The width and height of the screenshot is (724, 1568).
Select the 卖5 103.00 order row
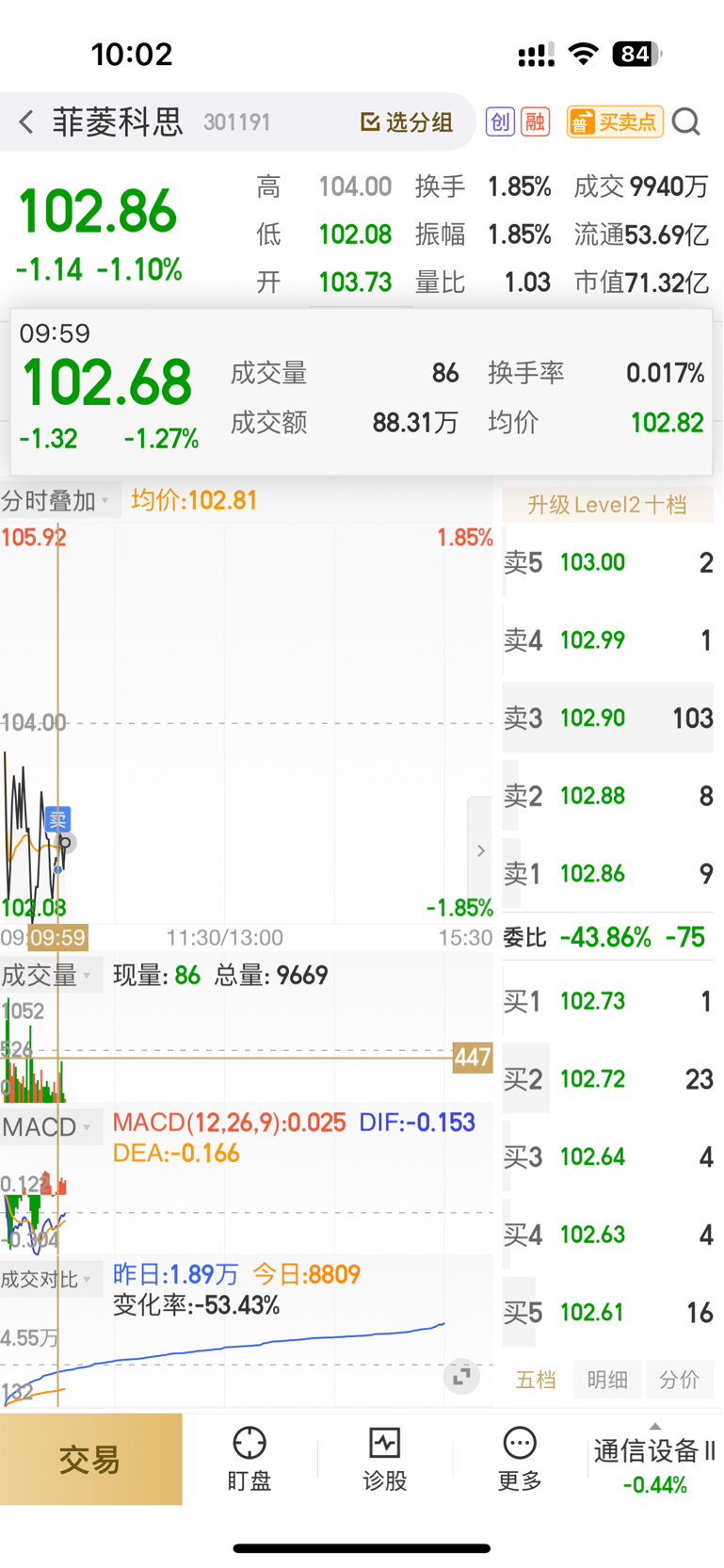(607, 563)
